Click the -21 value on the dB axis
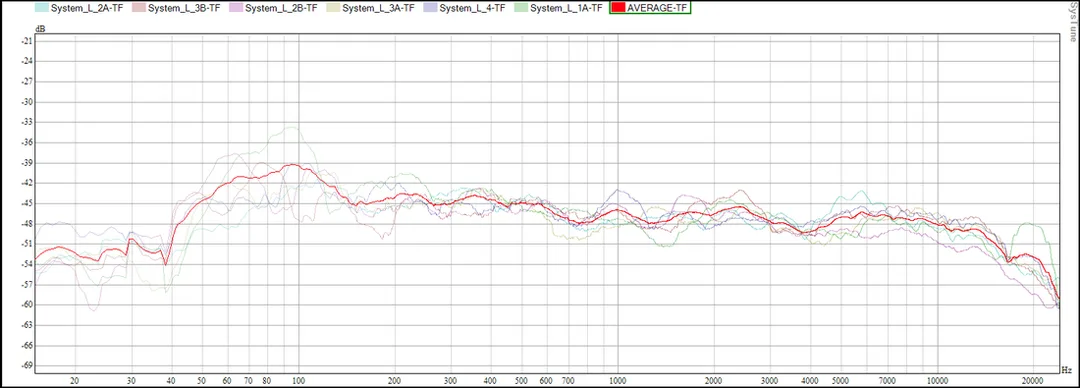 [28, 41]
